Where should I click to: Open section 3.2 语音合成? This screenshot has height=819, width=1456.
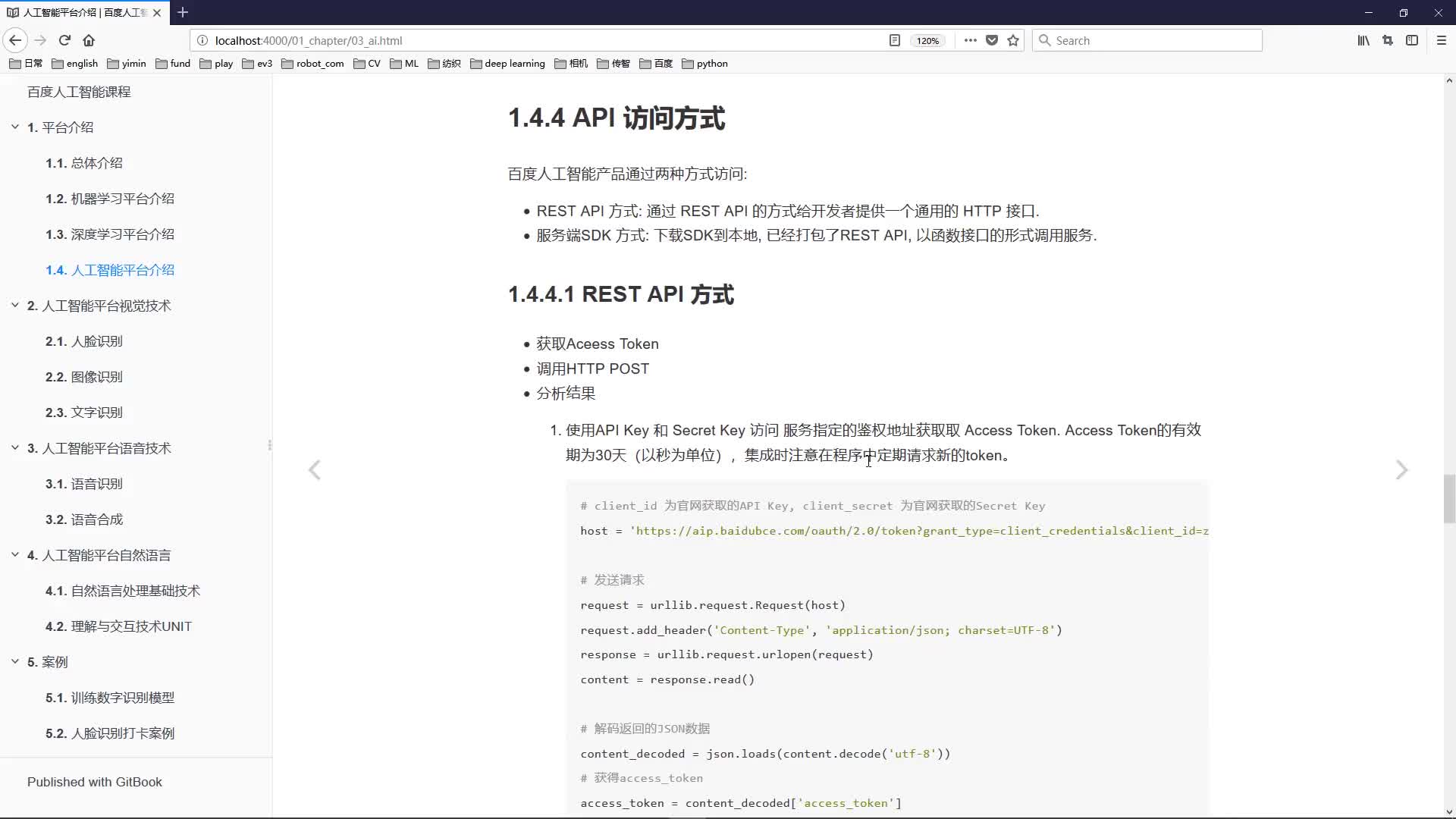coord(83,519)
